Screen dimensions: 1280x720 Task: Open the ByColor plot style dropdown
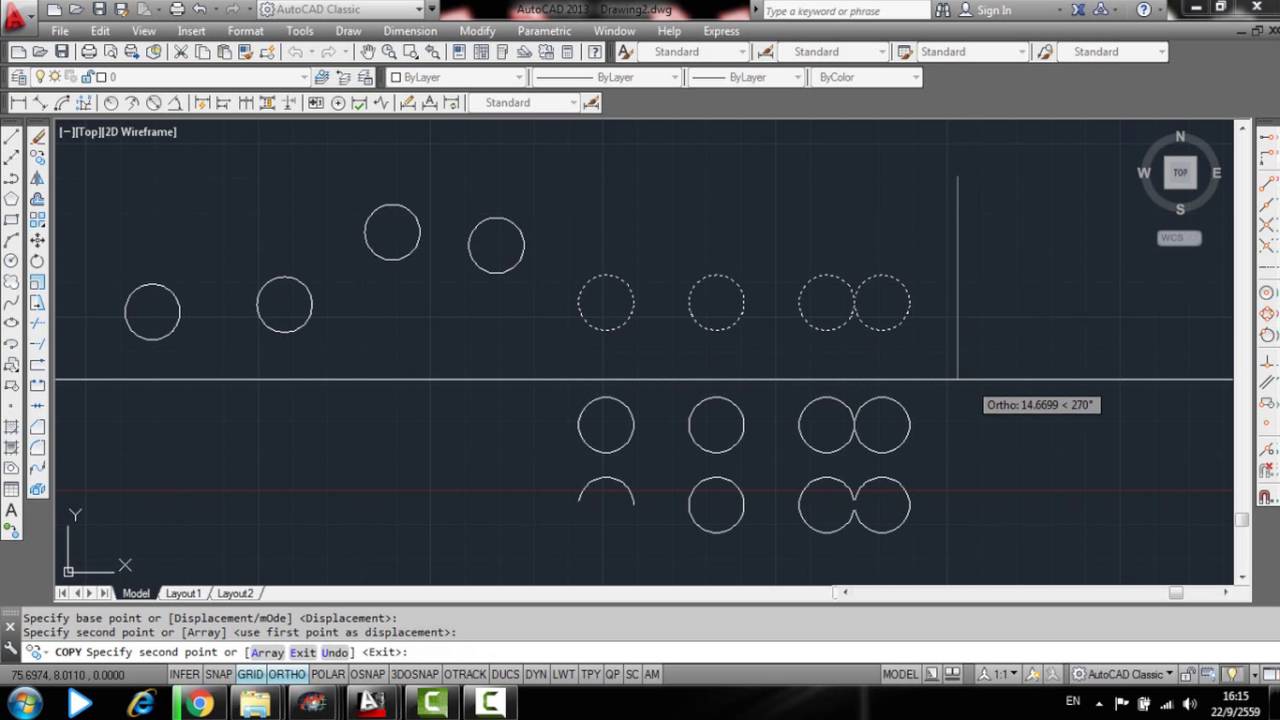point(867,77)
